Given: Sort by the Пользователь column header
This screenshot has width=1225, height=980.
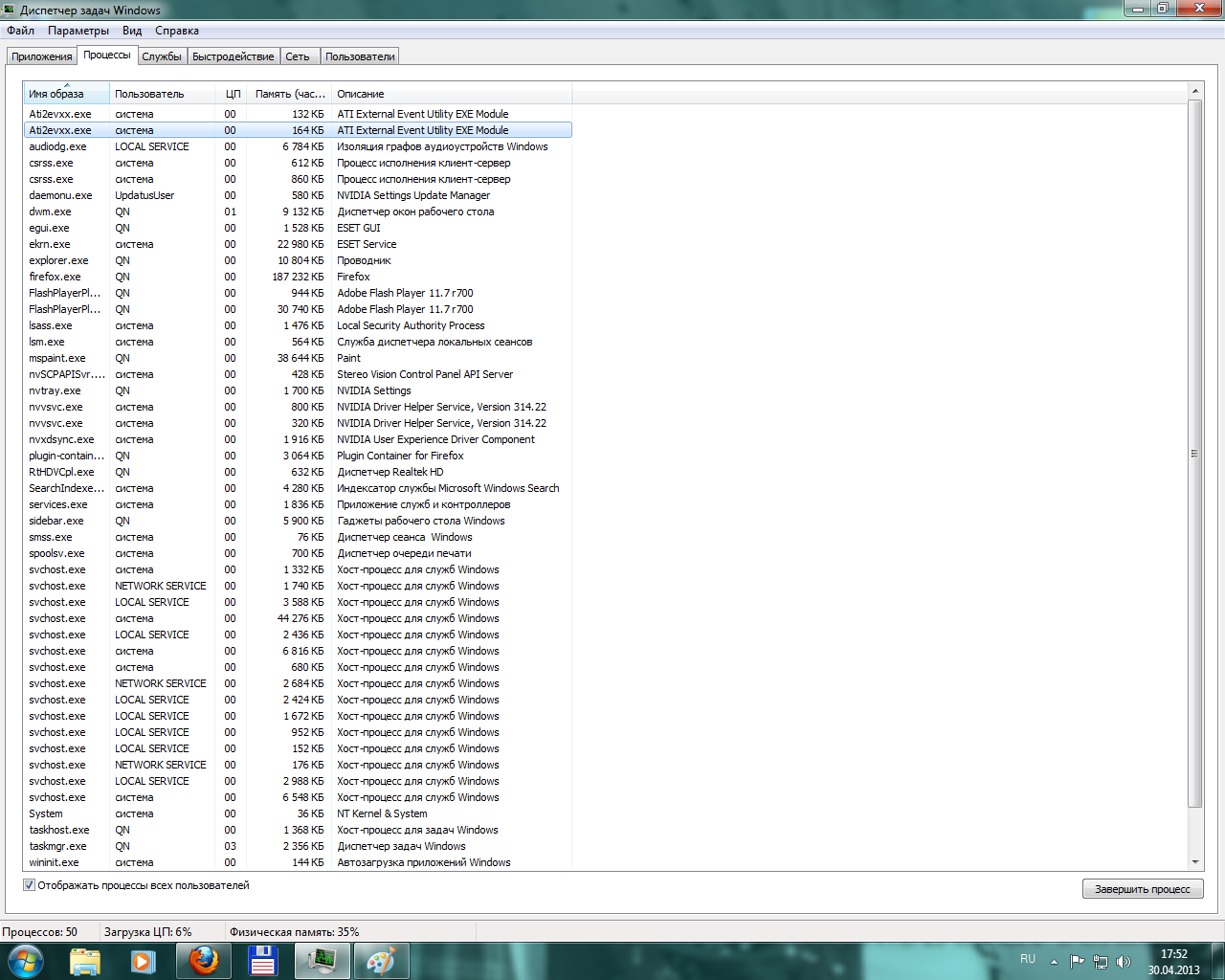Looking at the screenshot, I should click(163, 94).
